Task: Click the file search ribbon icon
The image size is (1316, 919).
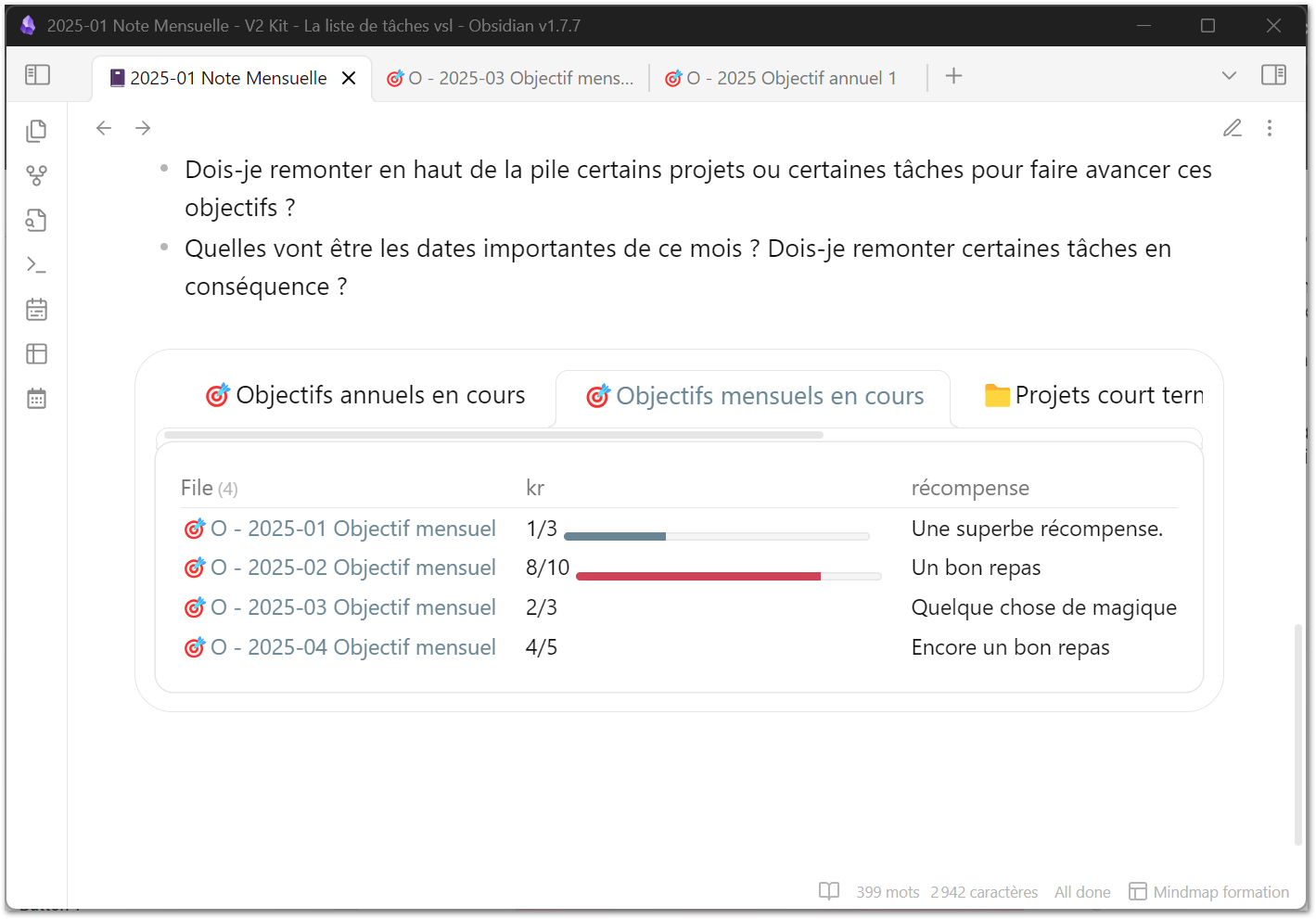Action: pyautogui.click(x=36, y=220)
